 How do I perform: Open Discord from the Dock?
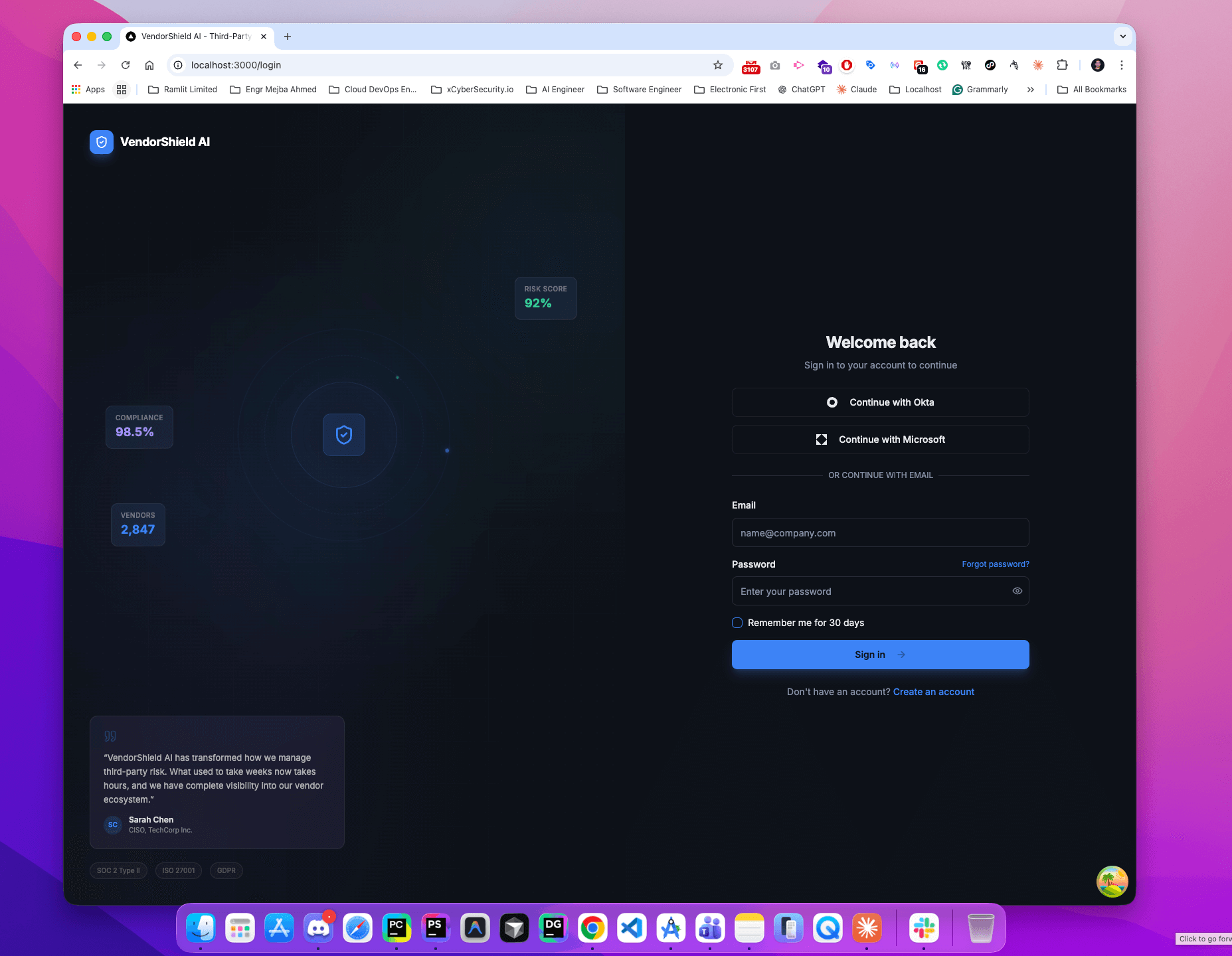pyautogui.click(x=318, y=927)
